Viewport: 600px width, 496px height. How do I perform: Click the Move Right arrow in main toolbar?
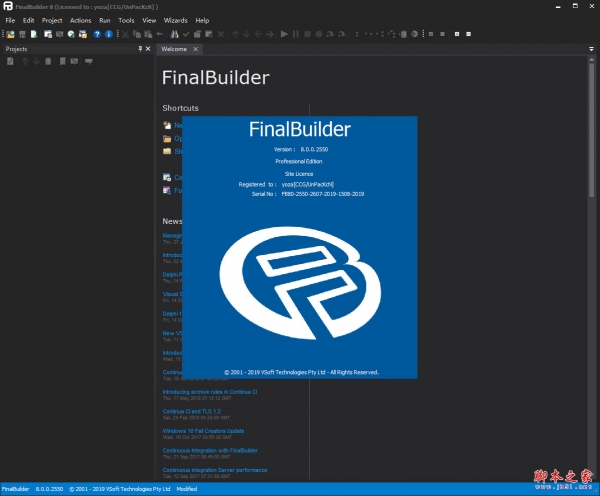(270, 34)
